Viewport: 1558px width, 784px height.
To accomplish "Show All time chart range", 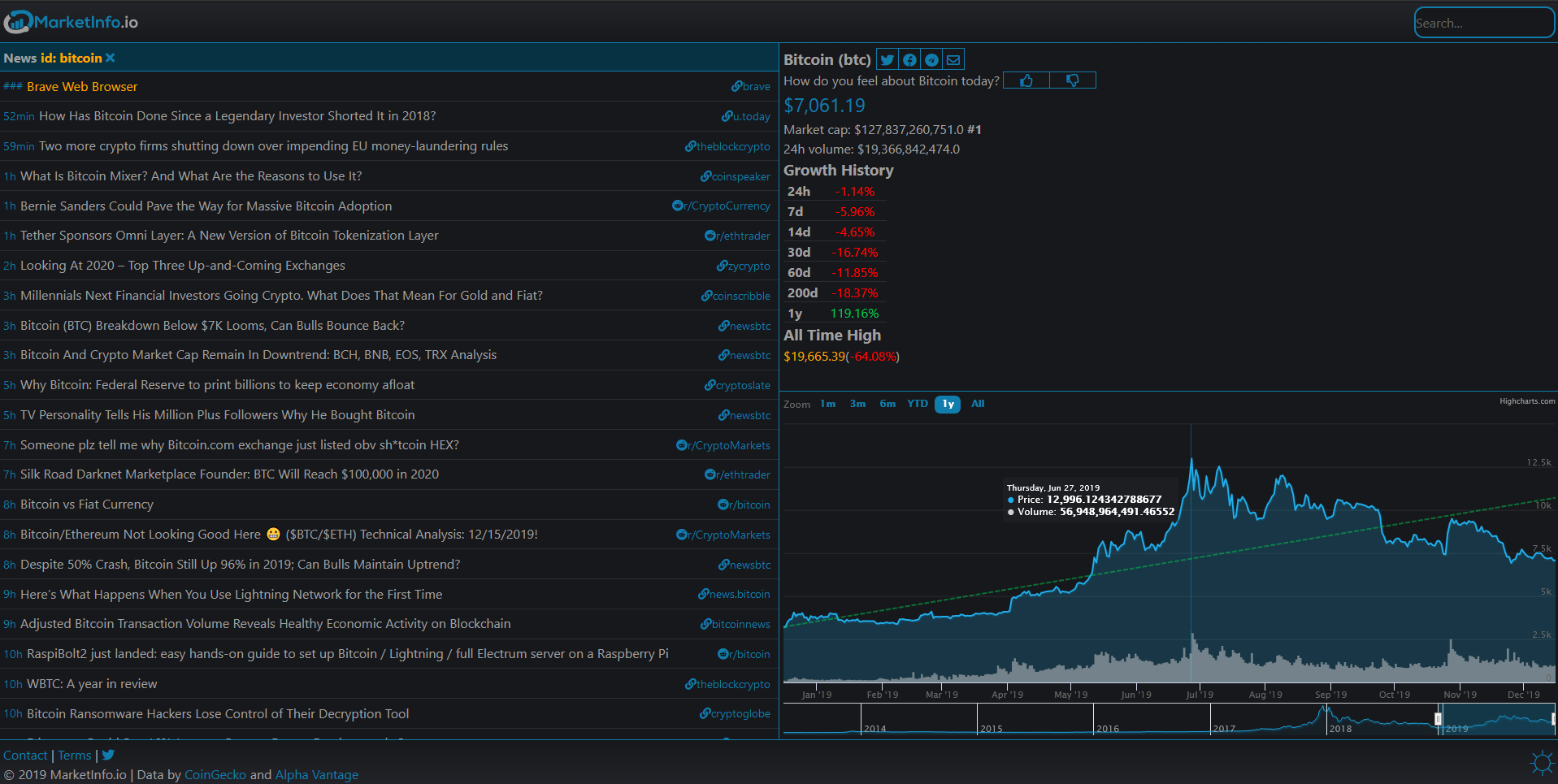I will tap(978, 404).
